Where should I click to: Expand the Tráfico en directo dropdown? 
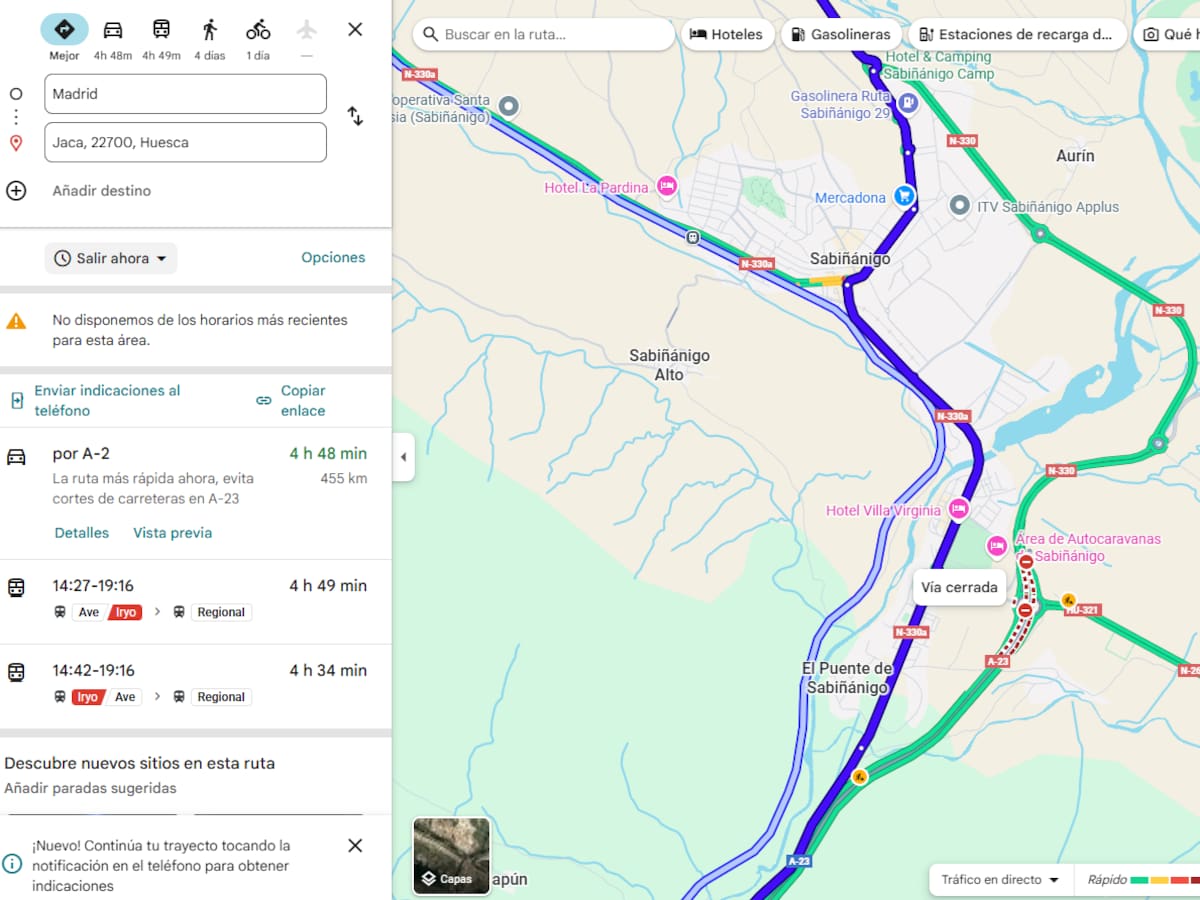click(1000, 880)
